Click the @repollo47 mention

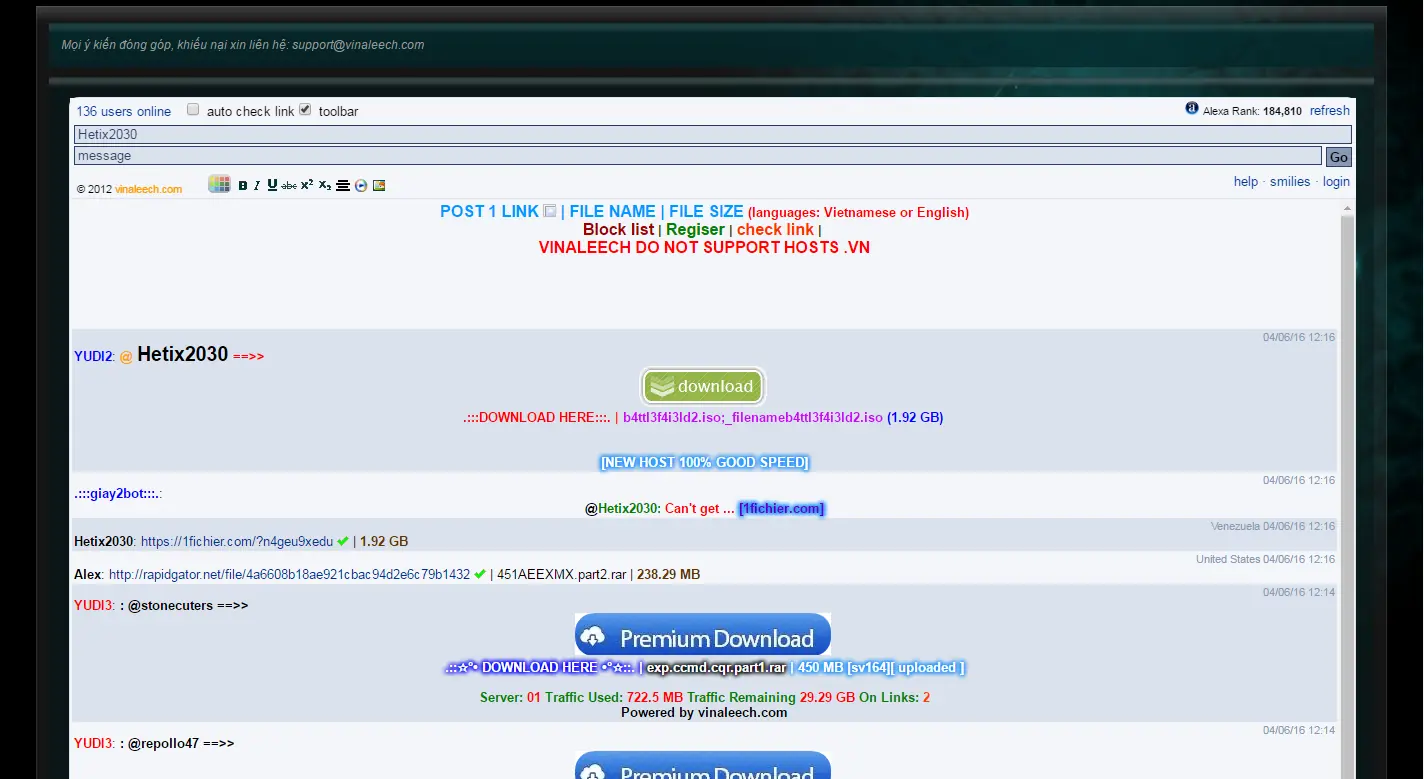point(164,743)
